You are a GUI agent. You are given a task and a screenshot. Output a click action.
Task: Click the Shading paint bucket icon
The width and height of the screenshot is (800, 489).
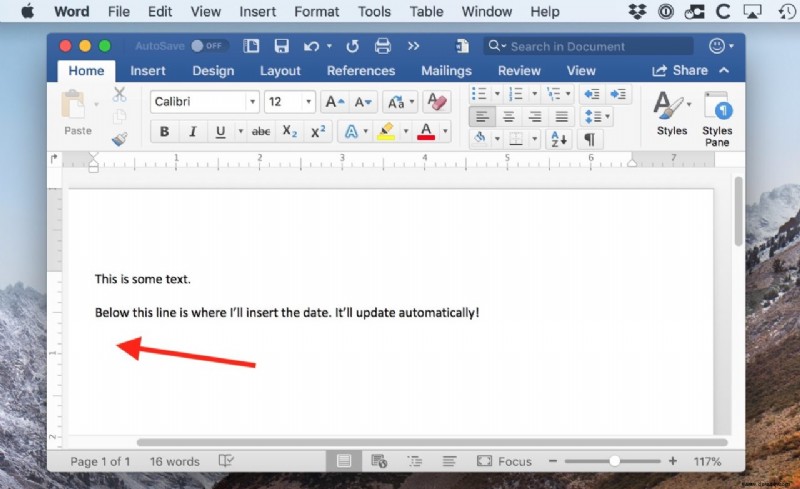point(480,138)
